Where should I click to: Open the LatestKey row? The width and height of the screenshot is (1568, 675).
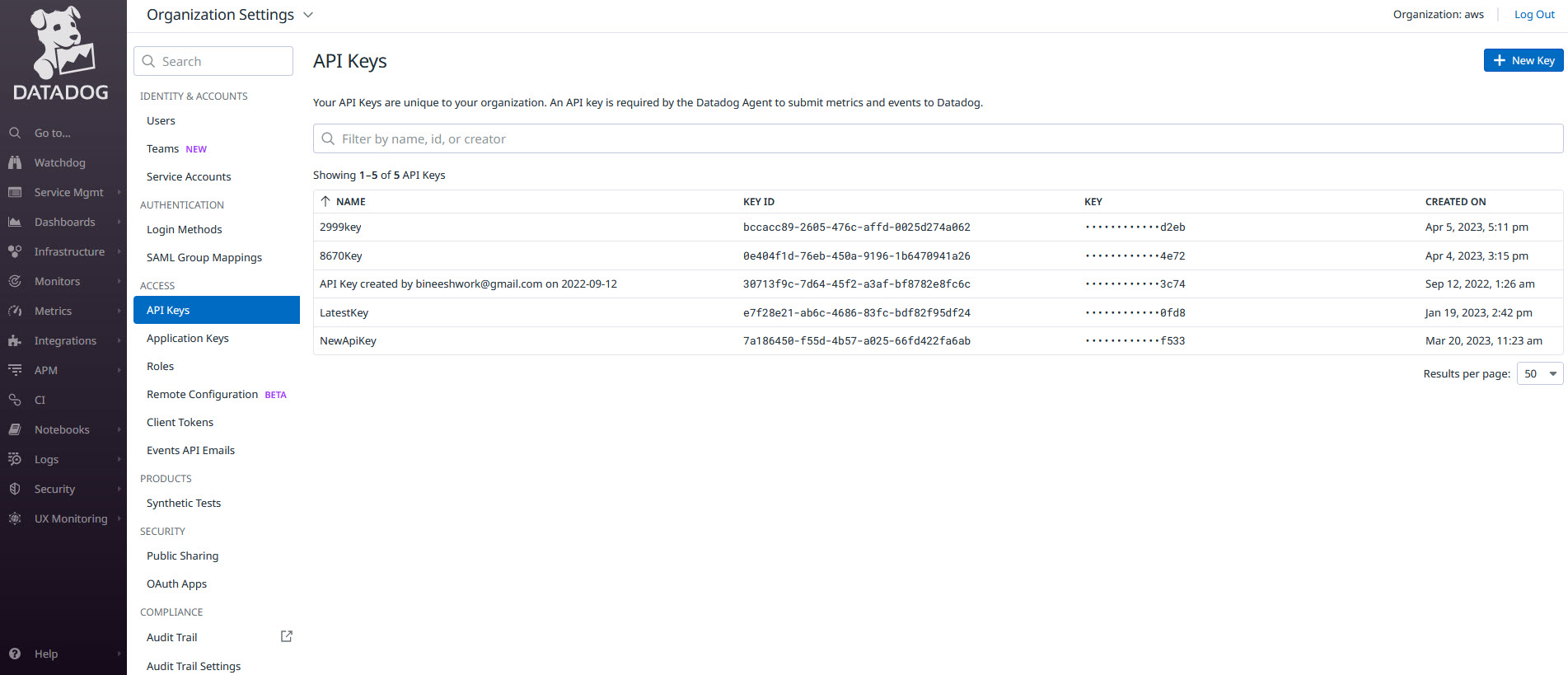[938, 312]
